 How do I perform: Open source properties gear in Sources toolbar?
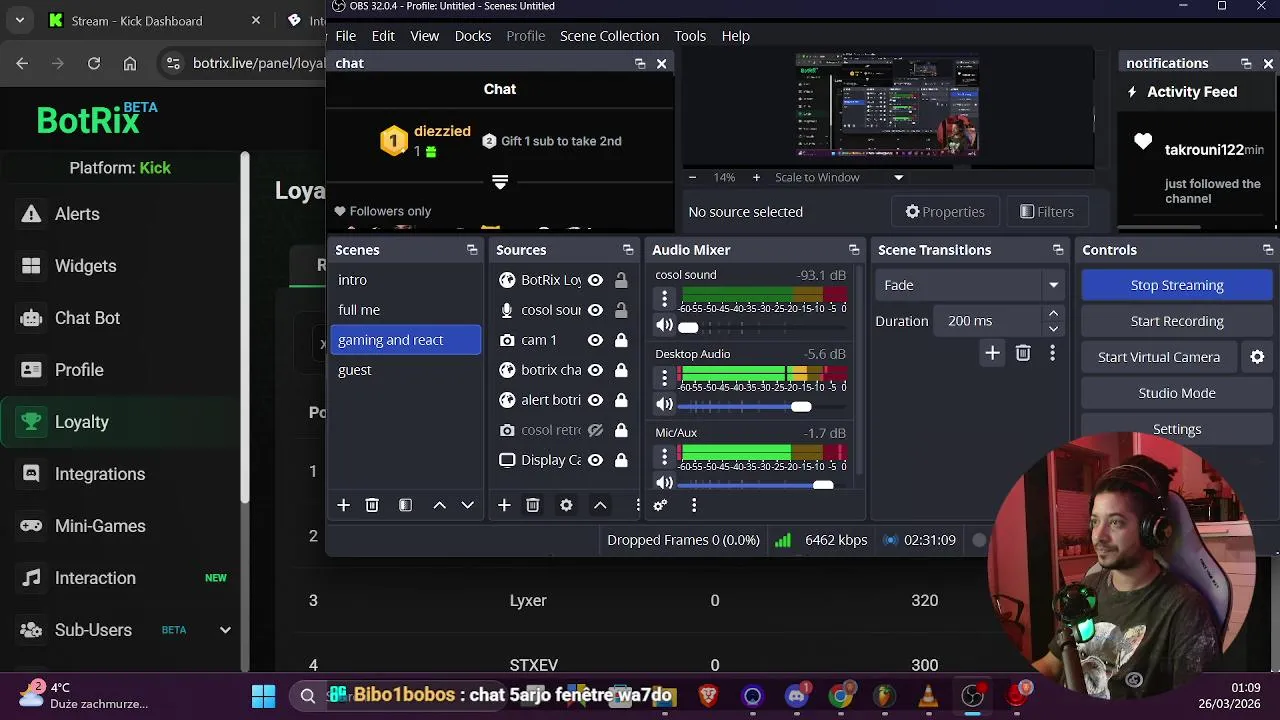coord(566,506)
